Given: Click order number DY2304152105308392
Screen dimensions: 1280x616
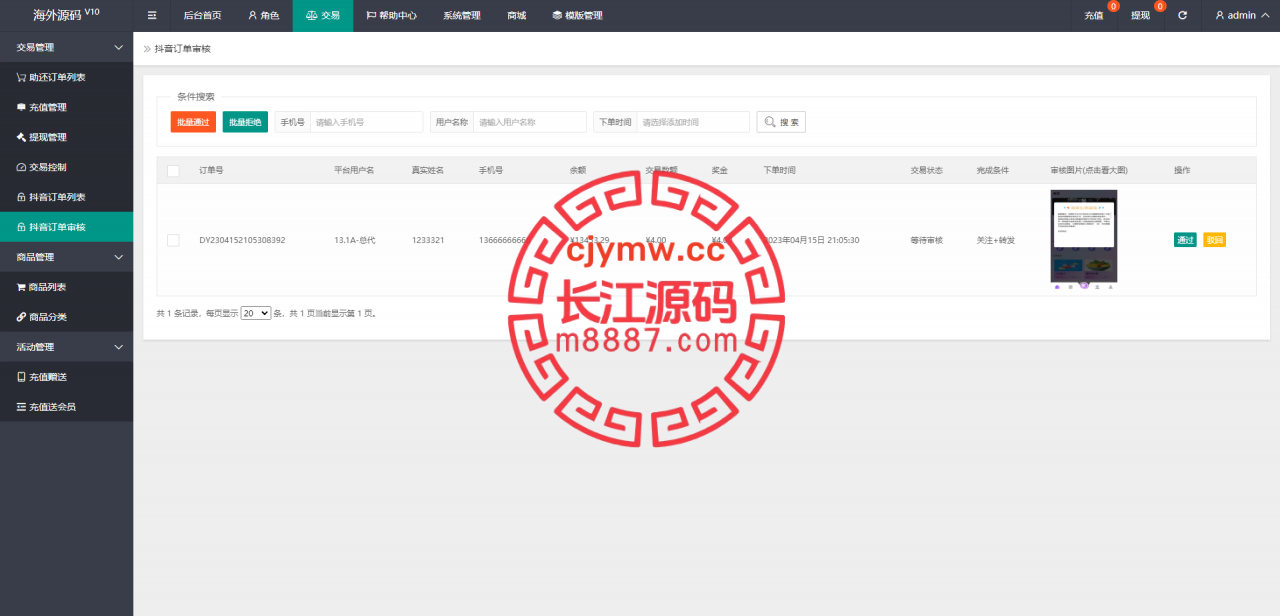Looking at the screenshot, I should coord(242,240).
